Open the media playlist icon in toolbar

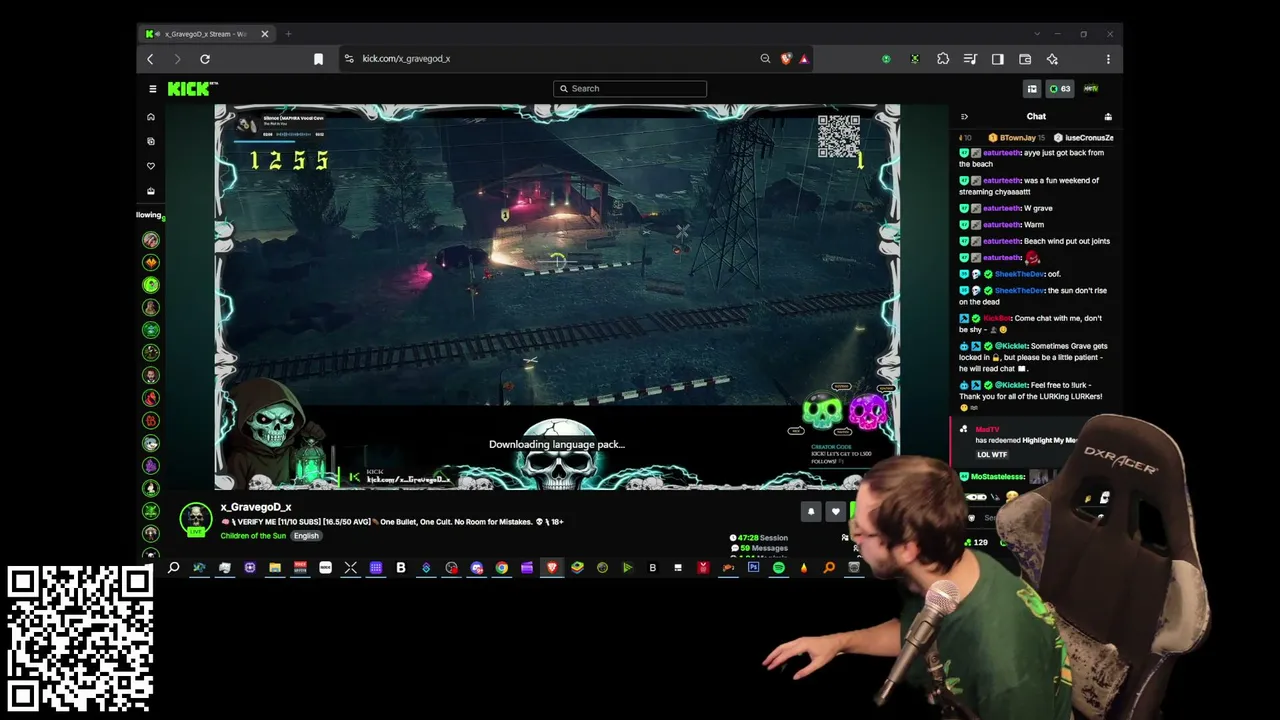click(x=970, y=59)
